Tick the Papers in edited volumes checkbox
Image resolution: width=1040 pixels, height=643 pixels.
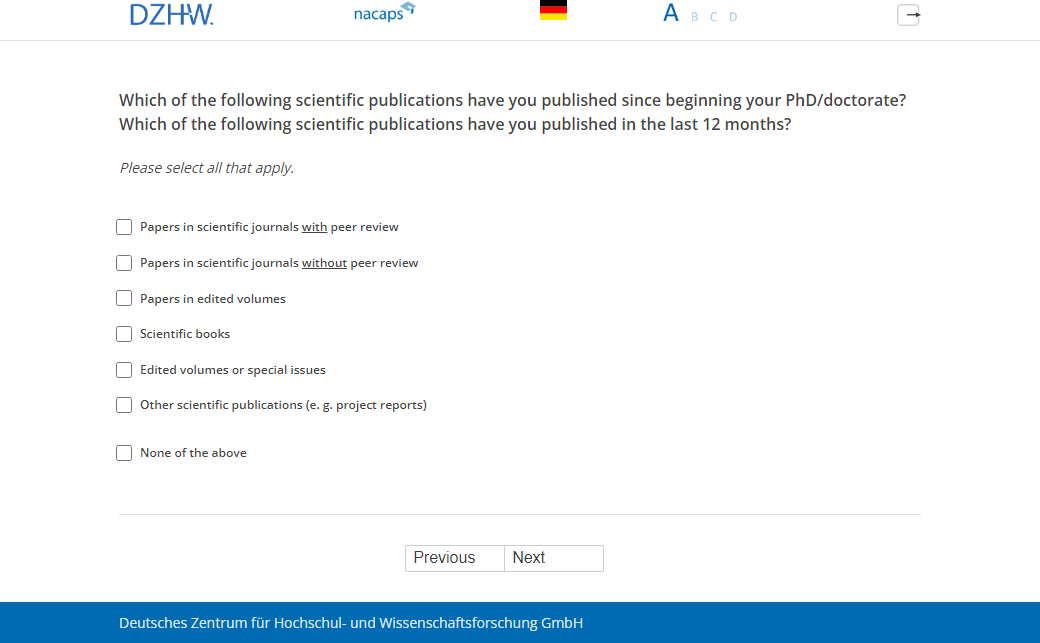tap(124, 298)
